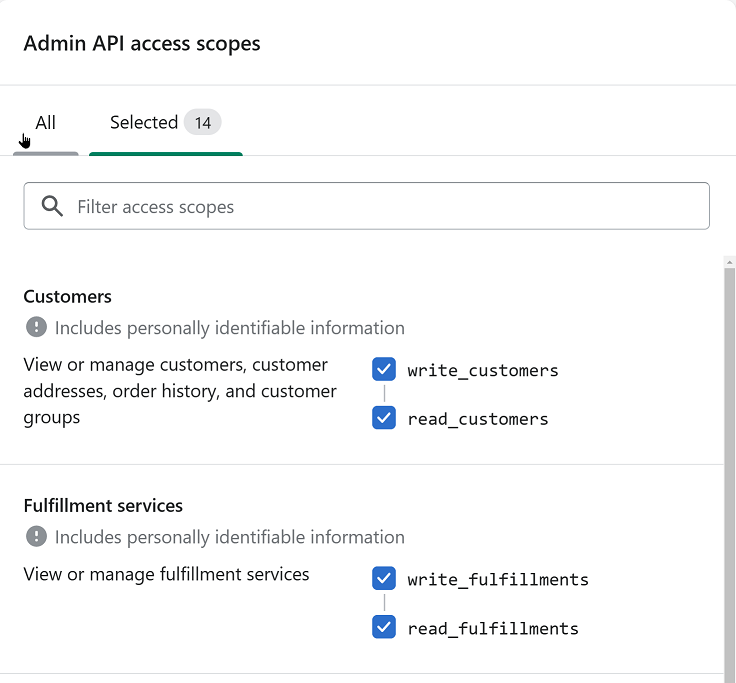This screenshot has height=683, width=736.
Task: Uncheck the write_customers checkbox
Action: 384,370
